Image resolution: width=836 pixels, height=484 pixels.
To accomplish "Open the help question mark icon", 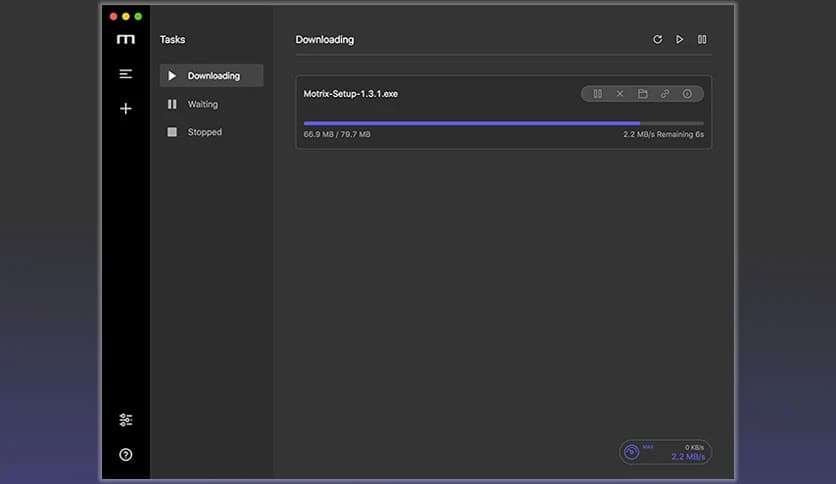I will click(x=125, y=455).
